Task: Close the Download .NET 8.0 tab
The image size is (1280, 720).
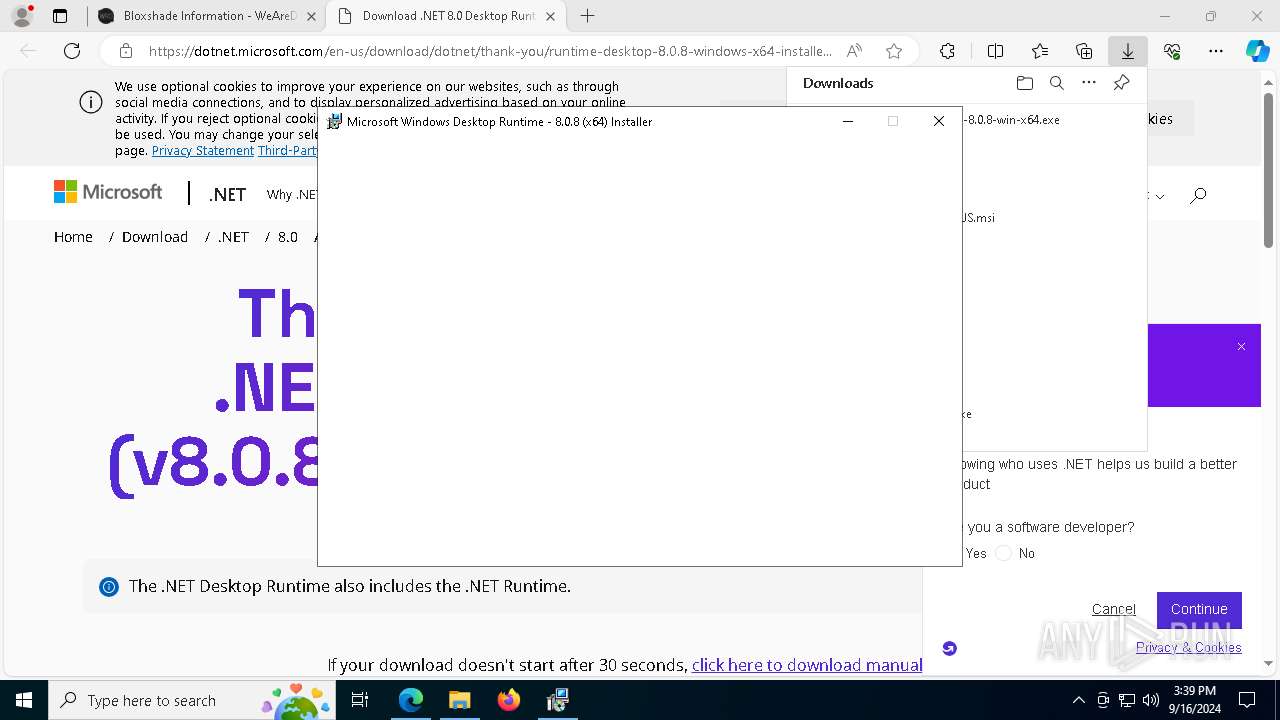Action: pos(550,16)
